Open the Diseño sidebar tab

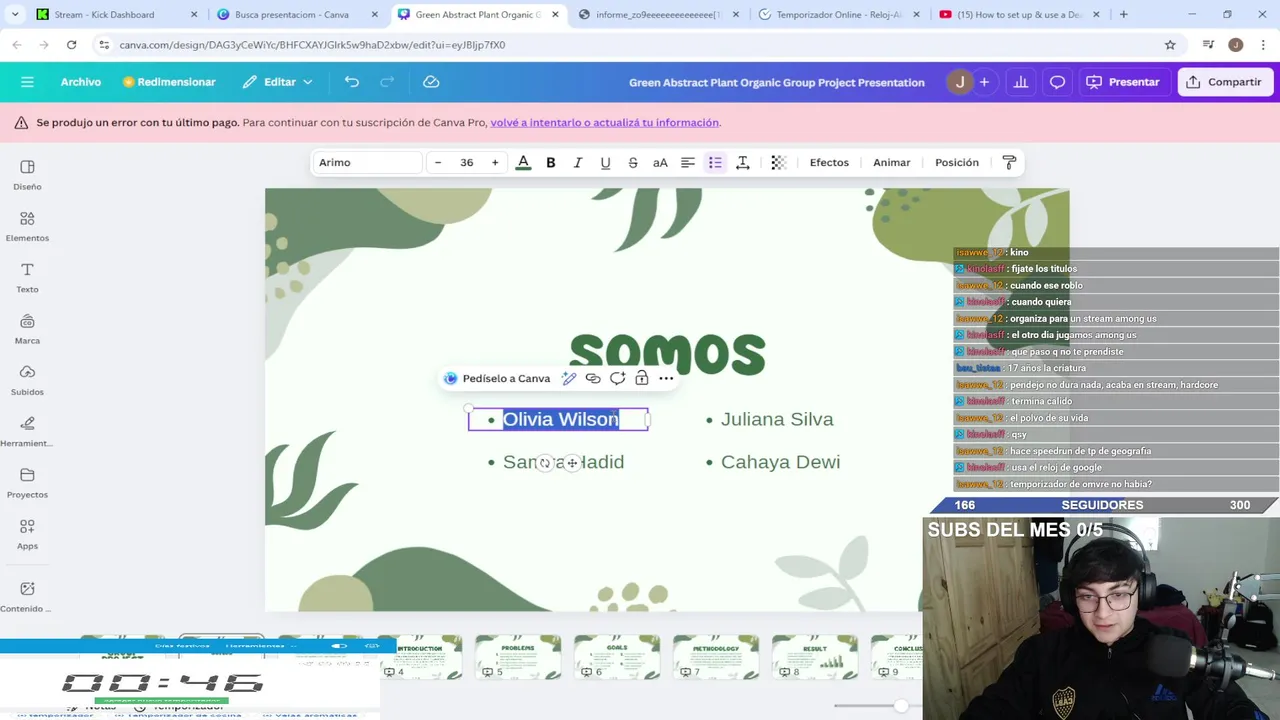[x=27, y=175]
